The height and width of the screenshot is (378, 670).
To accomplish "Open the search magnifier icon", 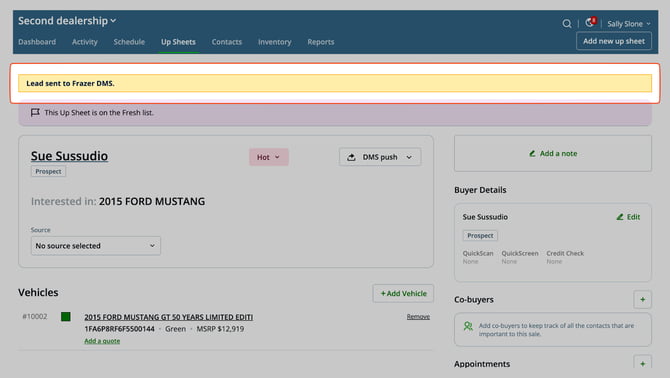I will pyautogui.click(x=567, y=23).
